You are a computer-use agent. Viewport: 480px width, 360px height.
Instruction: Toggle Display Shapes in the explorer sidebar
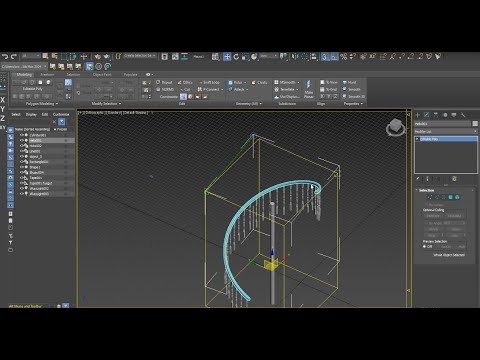[x=10, y=137]
